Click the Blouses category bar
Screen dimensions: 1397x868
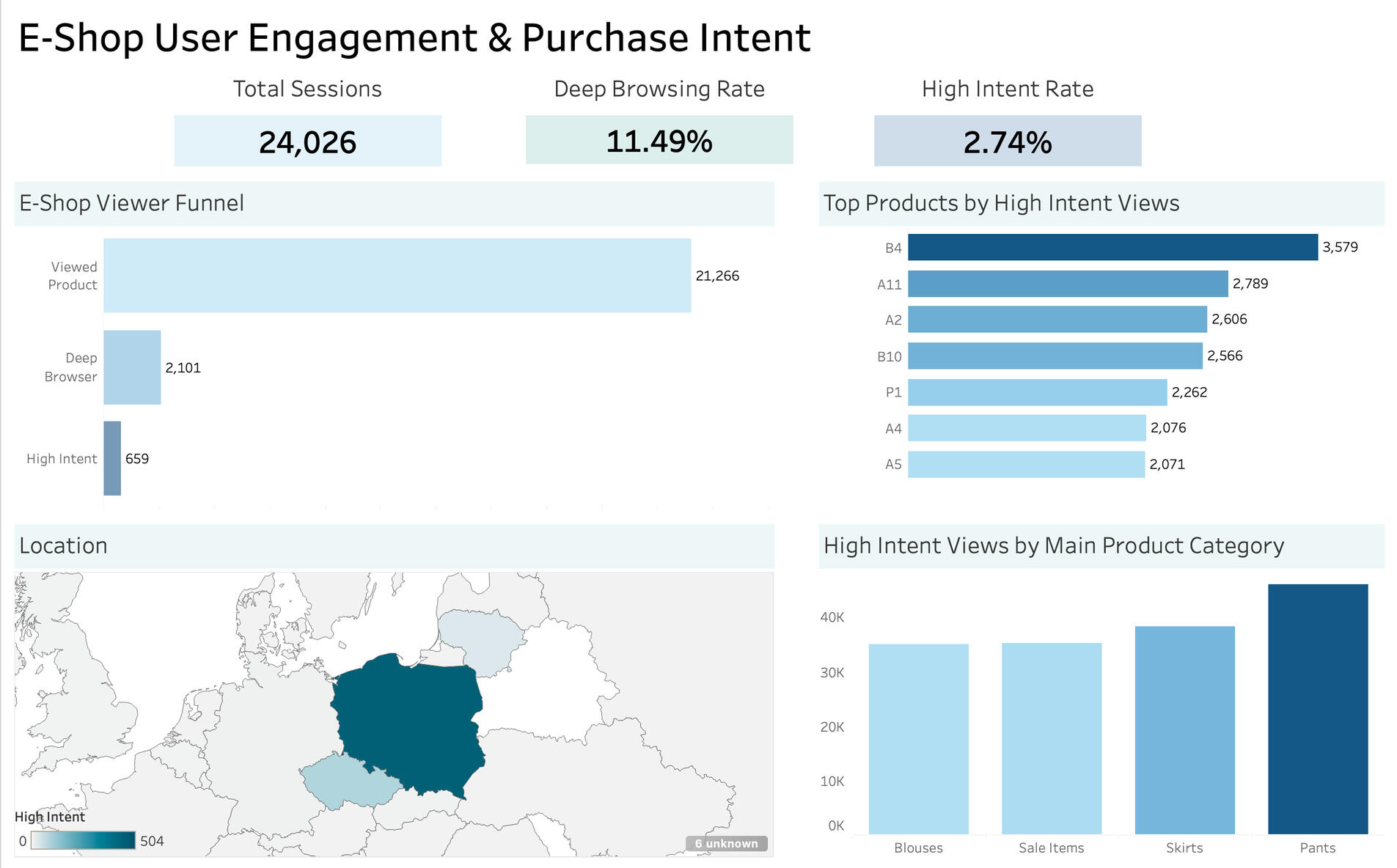918,739
